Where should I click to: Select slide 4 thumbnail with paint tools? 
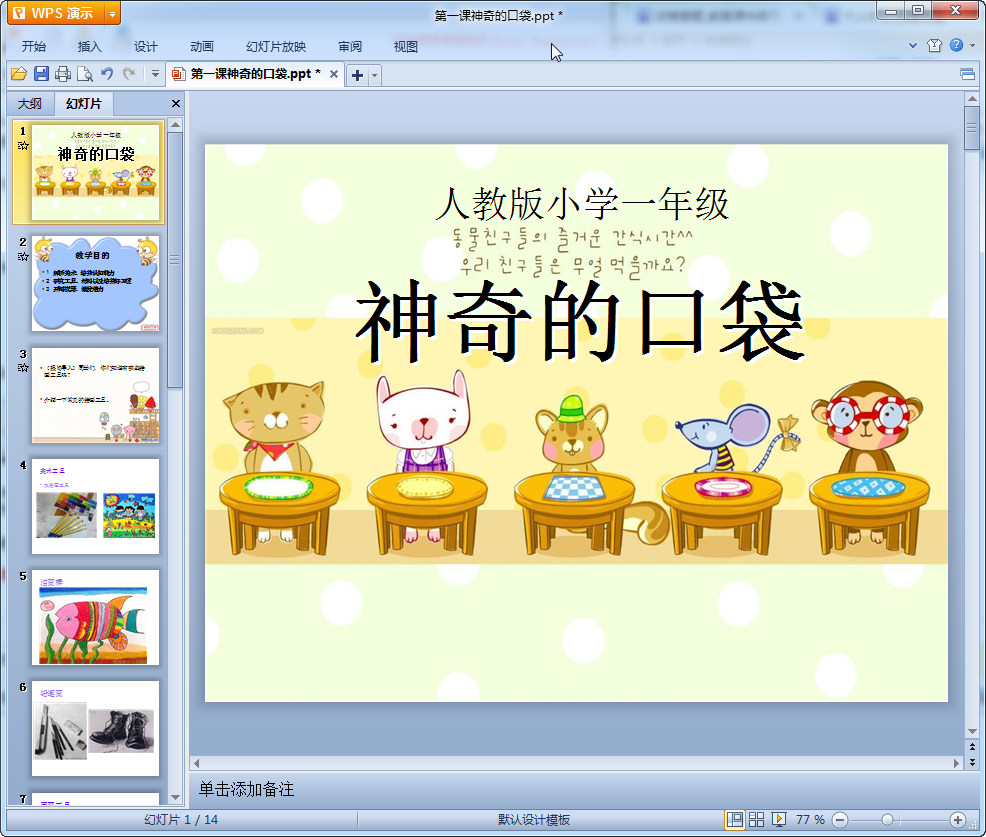pos(96,506)
